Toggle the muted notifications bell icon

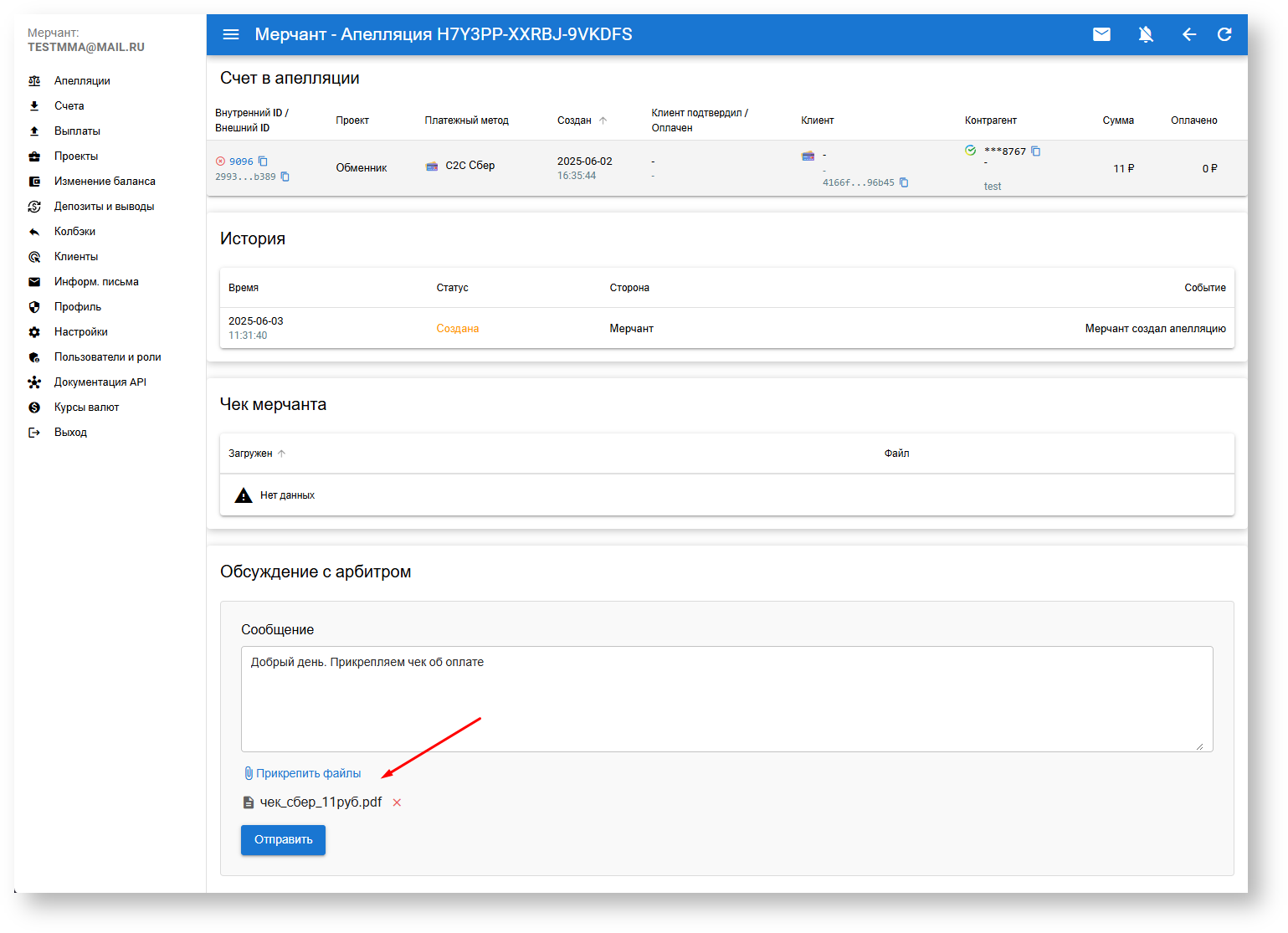pyautogui.click(x=1146, y=34)
